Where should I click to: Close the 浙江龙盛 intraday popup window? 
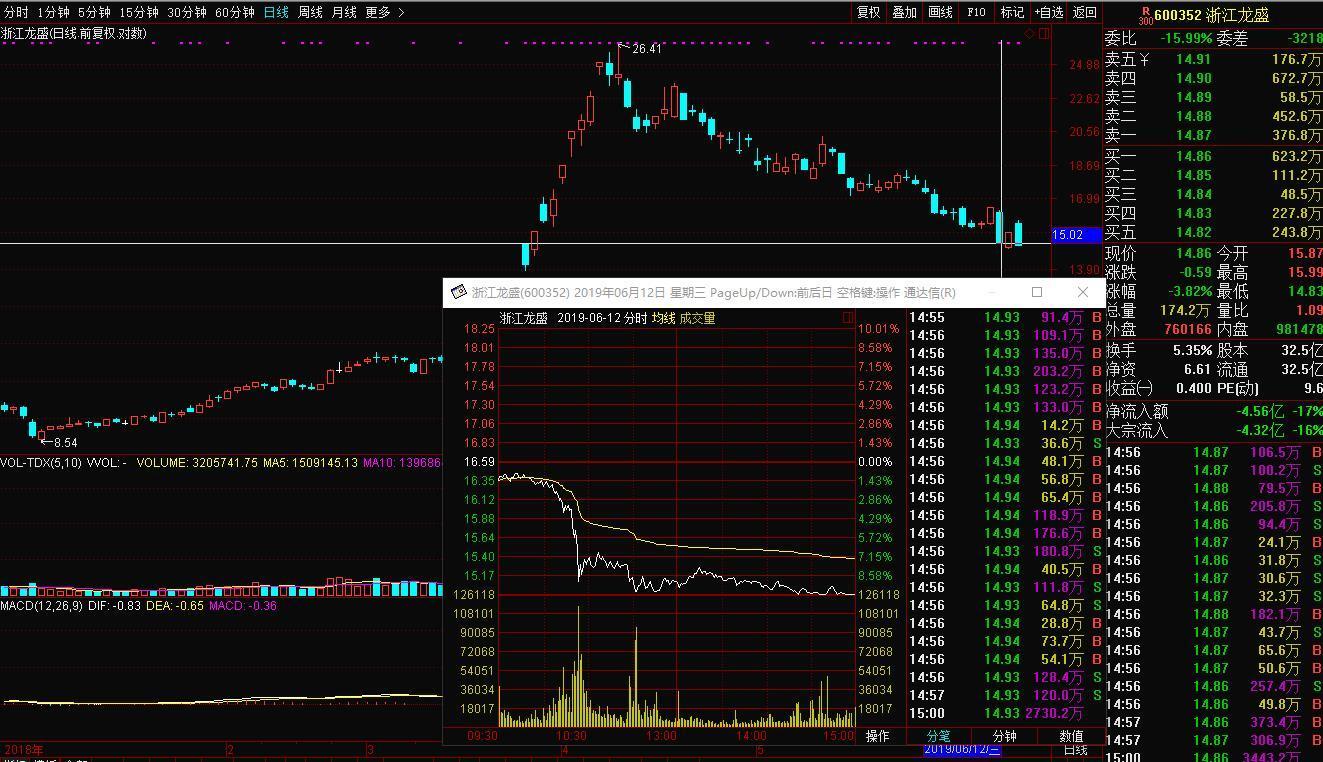(1082, 292)
